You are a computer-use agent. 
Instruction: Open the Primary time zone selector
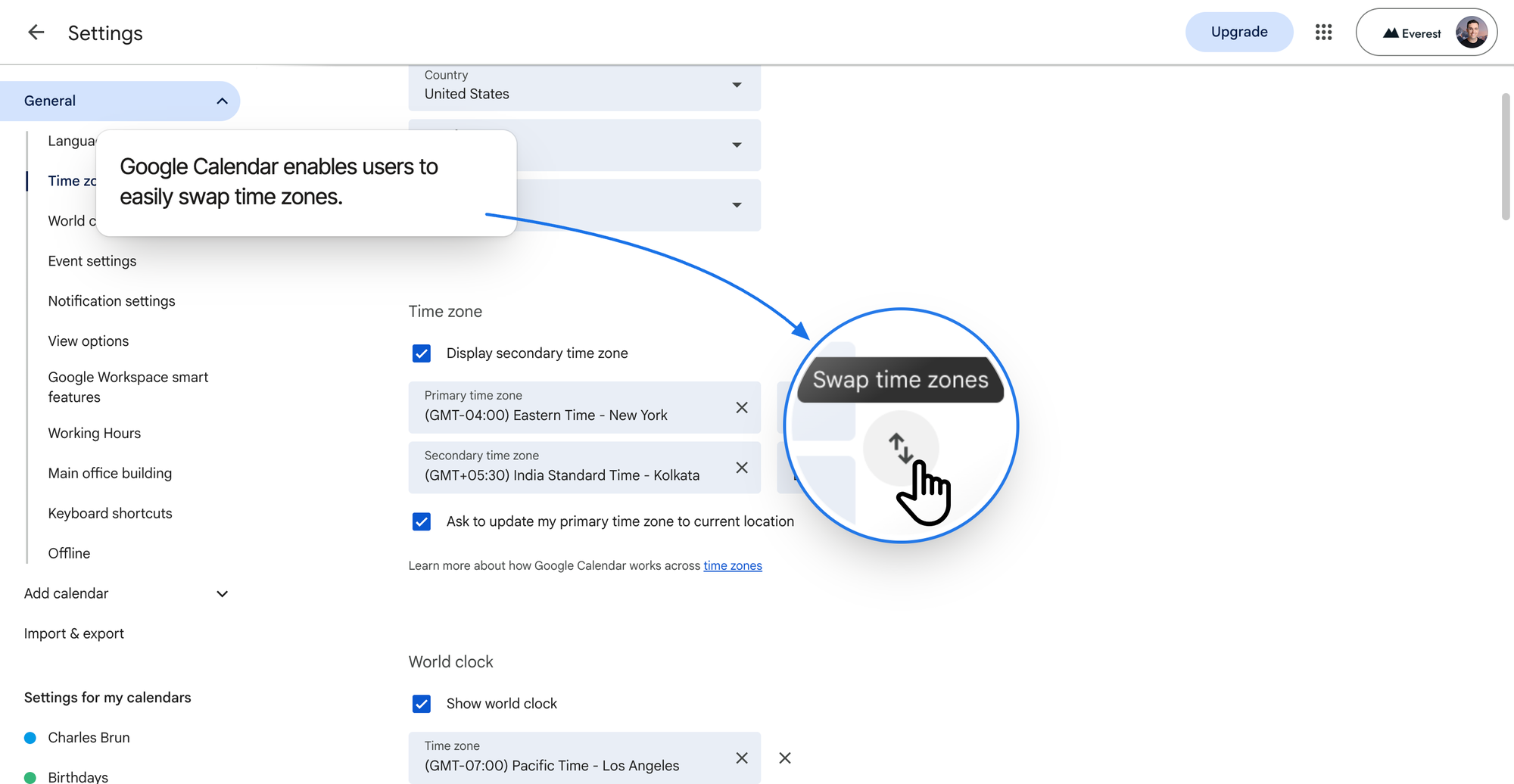click(584, 407)
